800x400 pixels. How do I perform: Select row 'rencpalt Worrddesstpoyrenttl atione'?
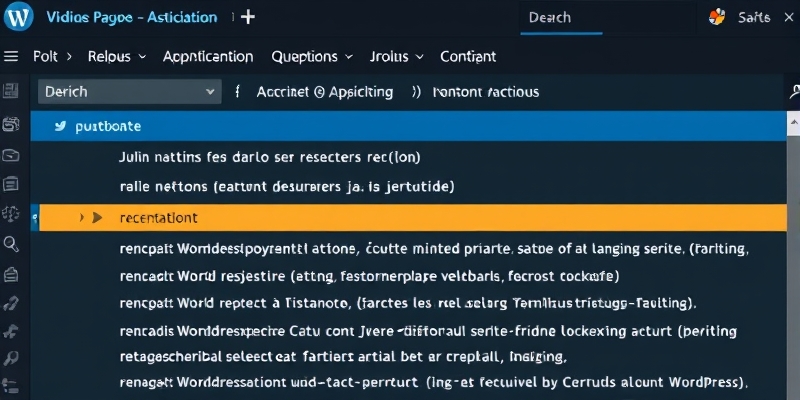pos(434,249)
